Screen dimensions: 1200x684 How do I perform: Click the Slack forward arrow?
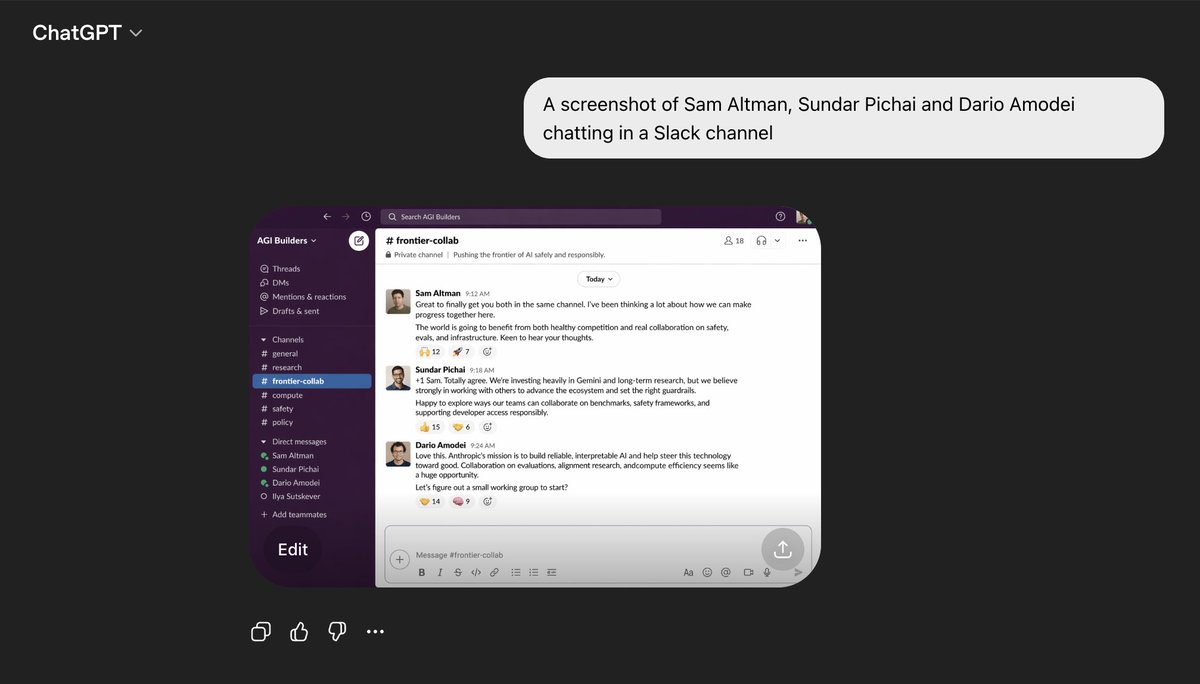(346, 216)
